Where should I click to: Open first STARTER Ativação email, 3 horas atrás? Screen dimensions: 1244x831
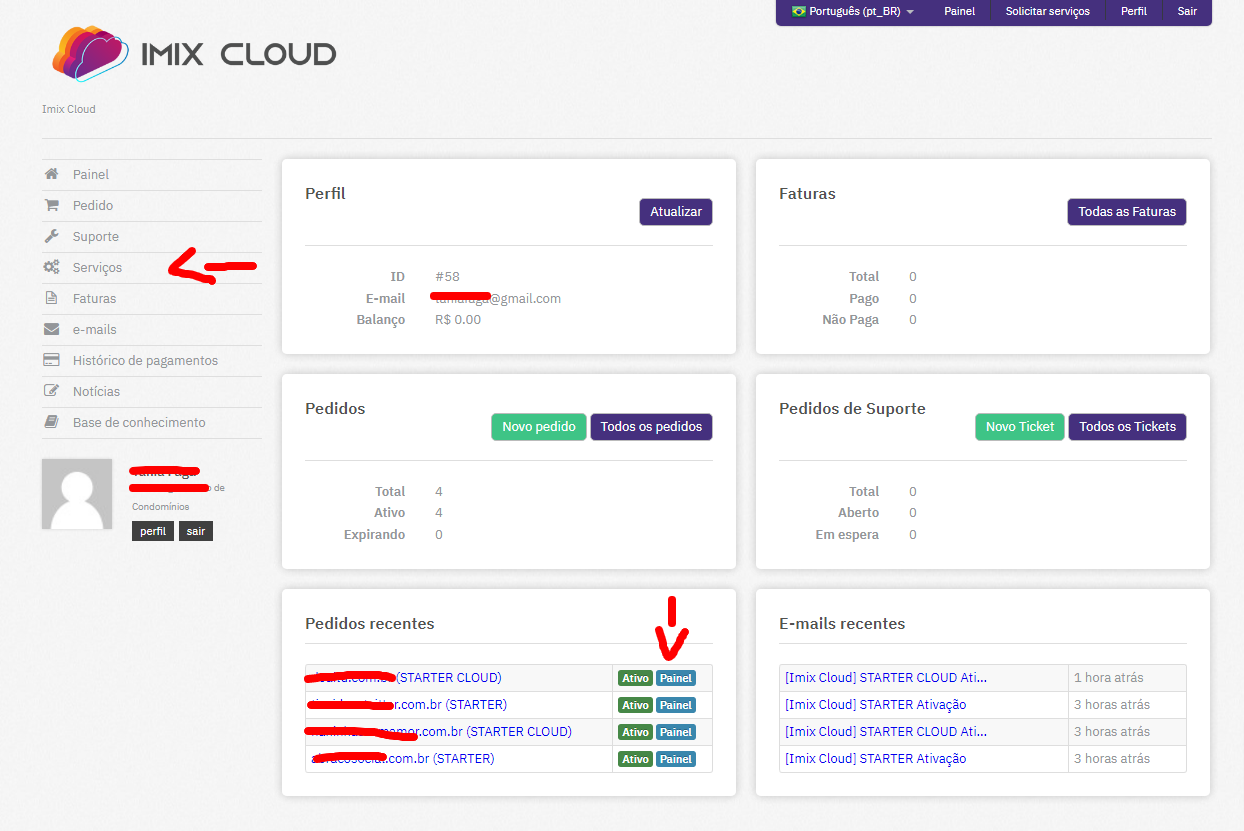[875, 705]
